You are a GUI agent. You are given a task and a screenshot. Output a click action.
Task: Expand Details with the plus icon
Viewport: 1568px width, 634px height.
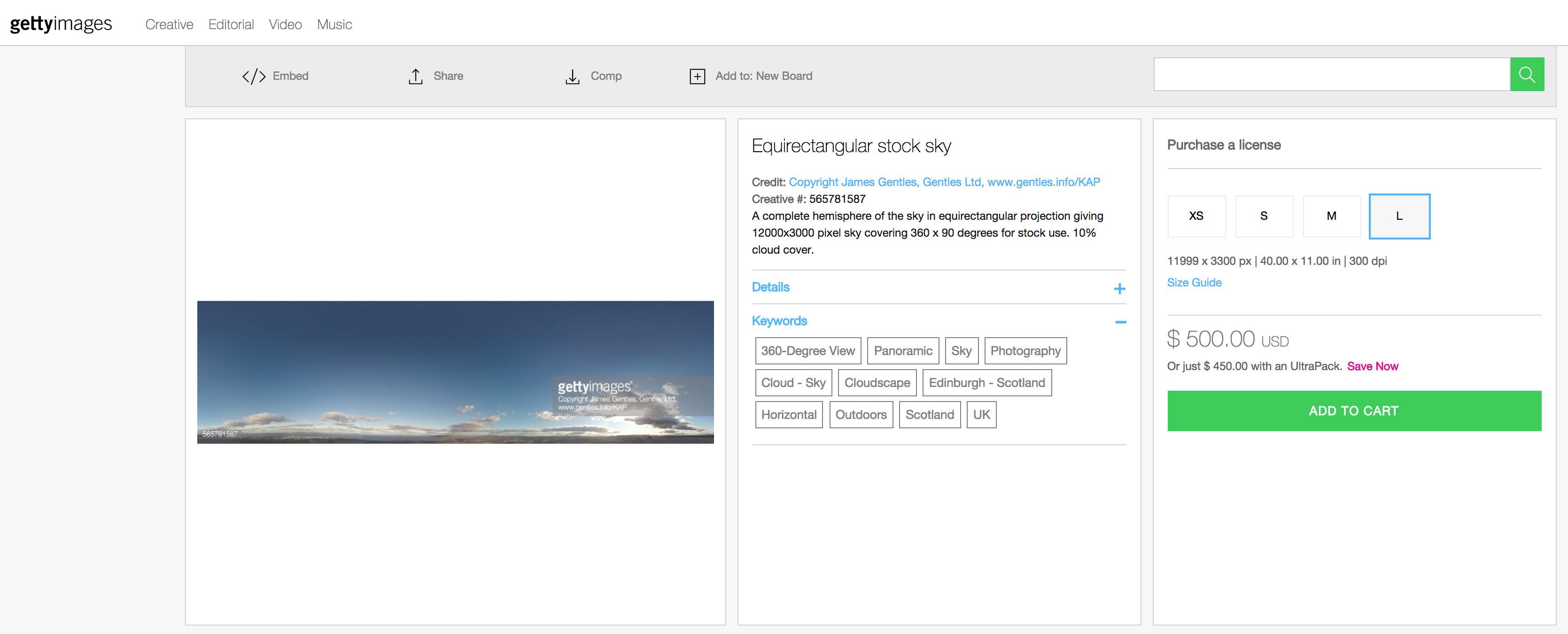[x=1119, y=288]
